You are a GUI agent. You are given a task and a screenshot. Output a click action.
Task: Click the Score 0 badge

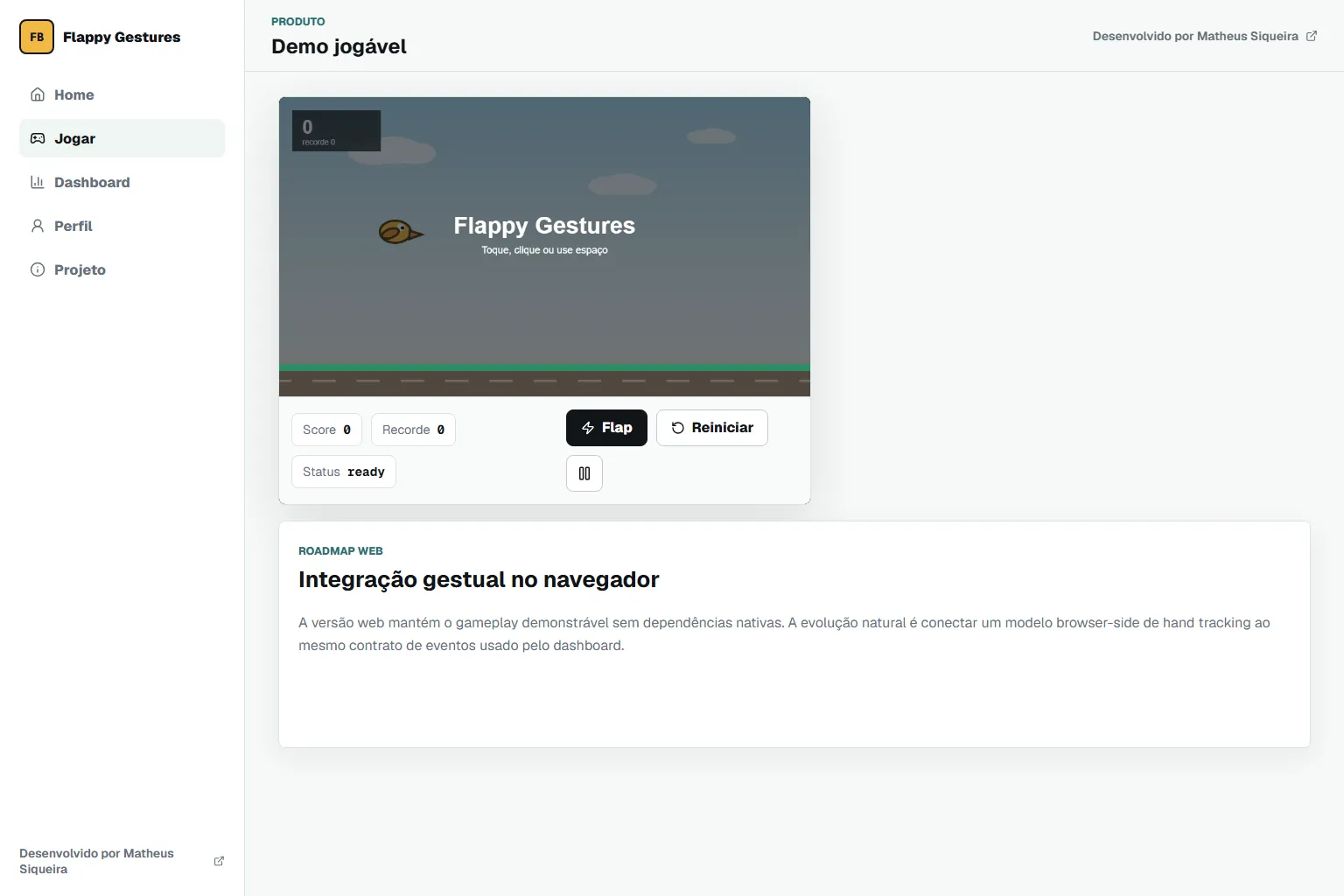click(x=326, y=430)
